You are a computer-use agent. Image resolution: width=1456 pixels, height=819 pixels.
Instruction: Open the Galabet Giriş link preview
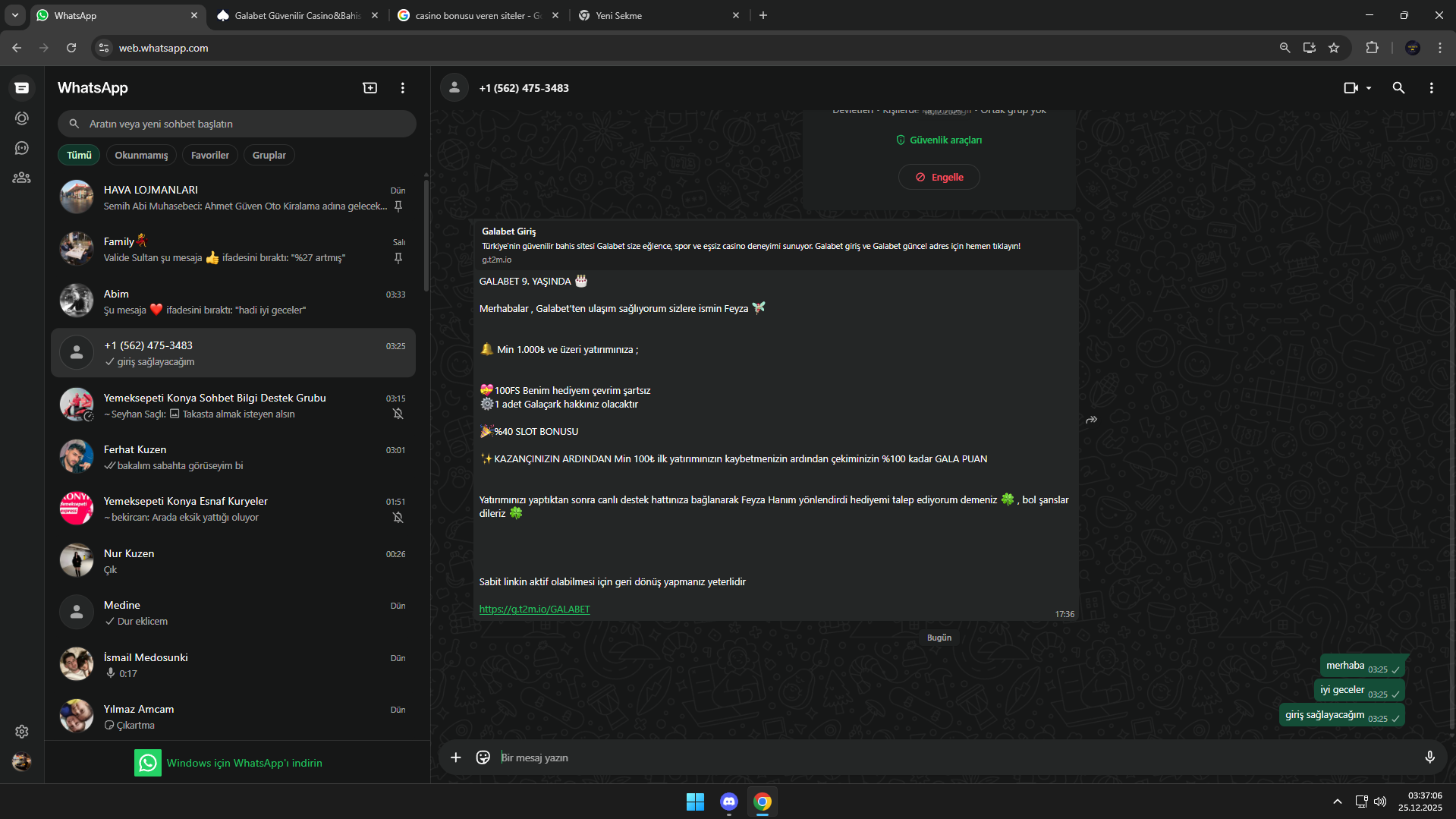[775, 244]
